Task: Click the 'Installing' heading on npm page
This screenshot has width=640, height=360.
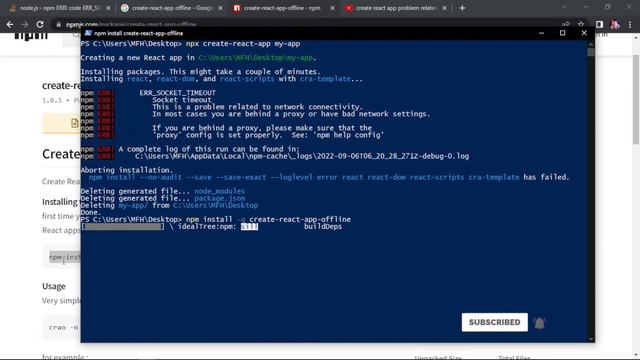Action: pyautogui.click(x=60, y=202)
